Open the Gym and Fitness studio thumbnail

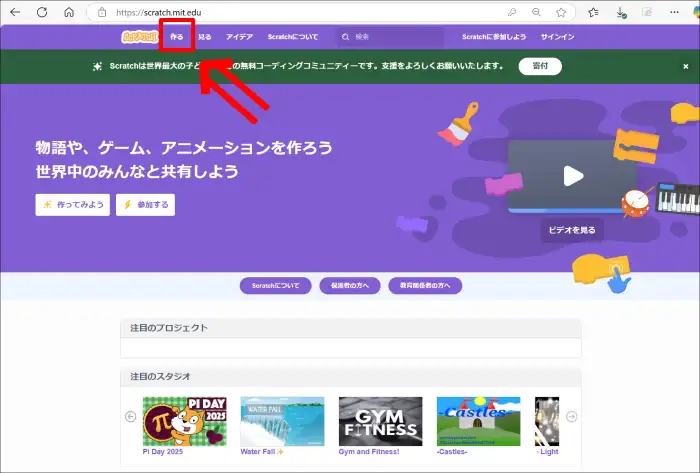click(380, 421)
